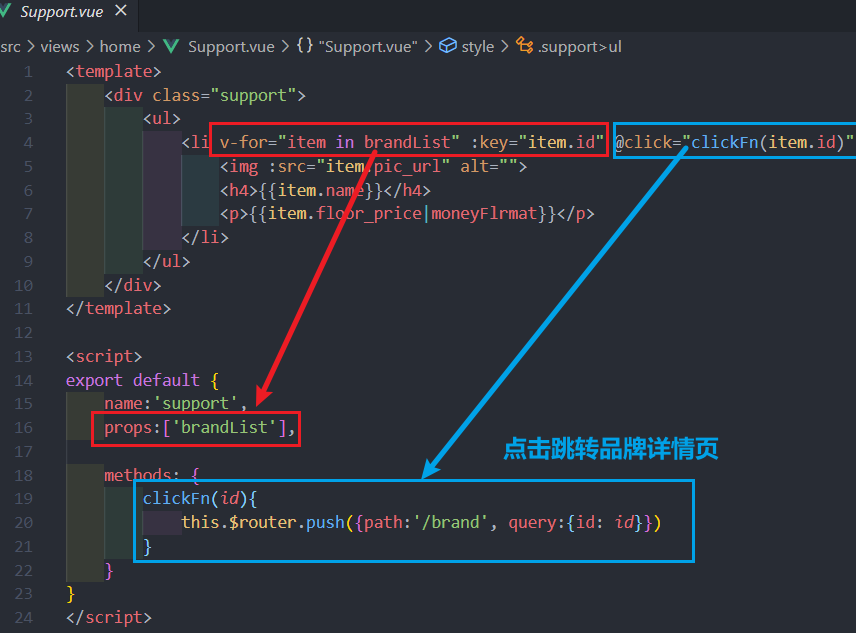Click the :src="item.pic_url" attribute
Screen dimensions: 856x633
tap(359, 166)
